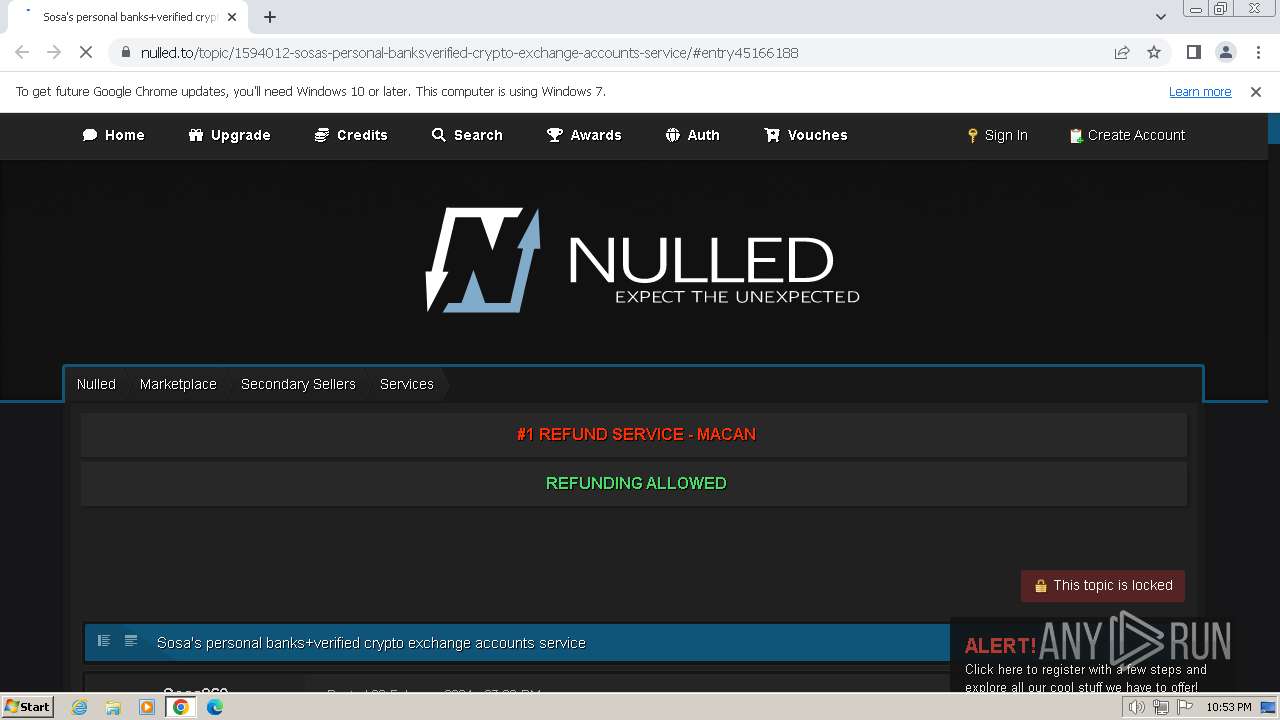
Task: Click the This topic is locked button
Action: [x=1103, y=586]
